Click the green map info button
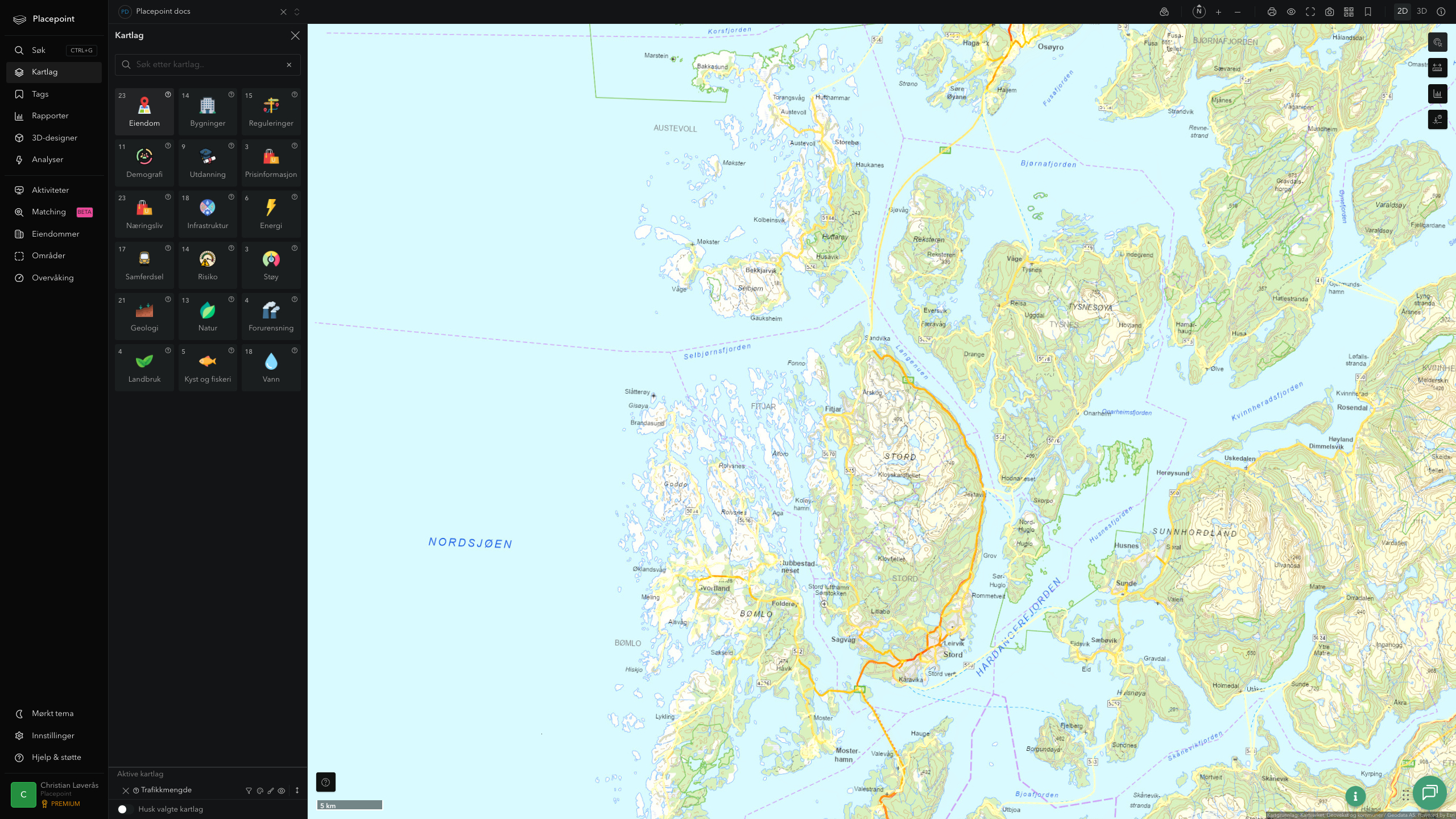 click(x=1355, y=796)
